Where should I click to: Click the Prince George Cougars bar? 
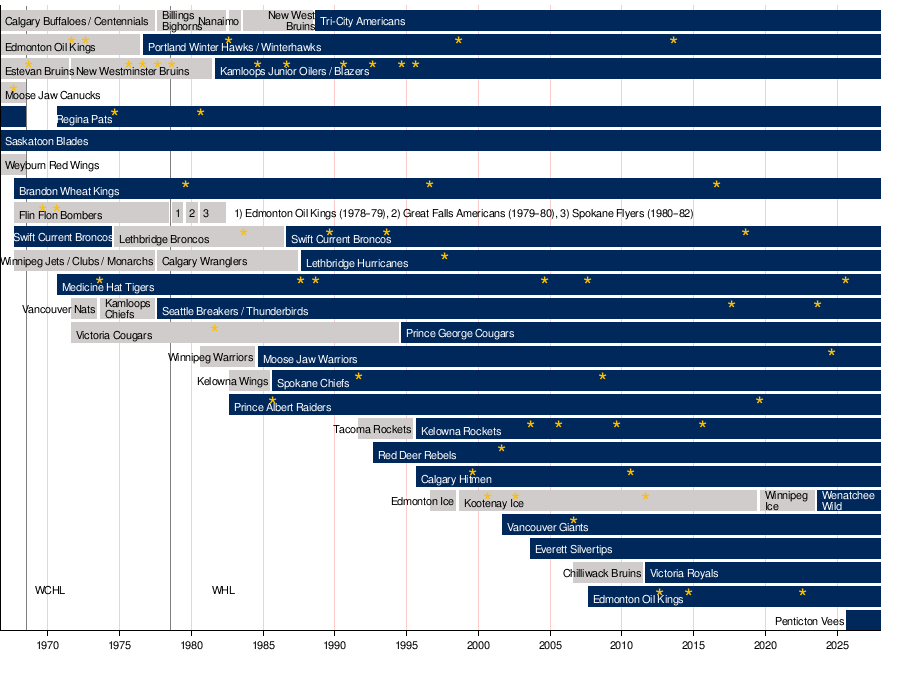click(641, 333)
